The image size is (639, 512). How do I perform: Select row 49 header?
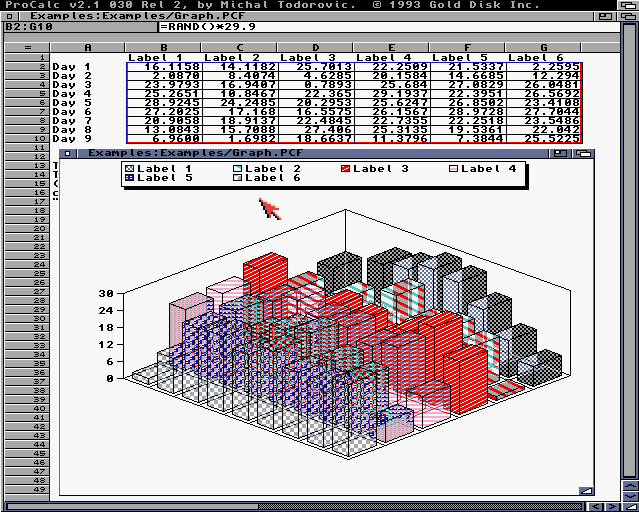pos(27,489)
